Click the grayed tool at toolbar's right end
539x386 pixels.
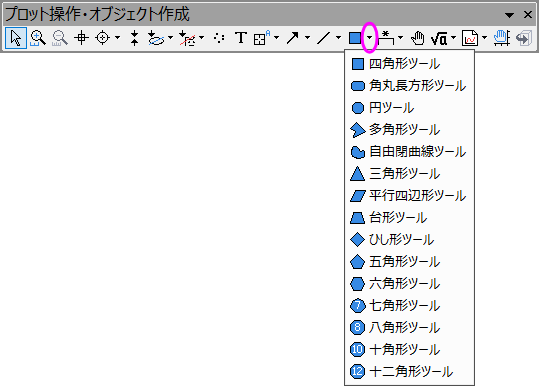click(x=524, y=38)
